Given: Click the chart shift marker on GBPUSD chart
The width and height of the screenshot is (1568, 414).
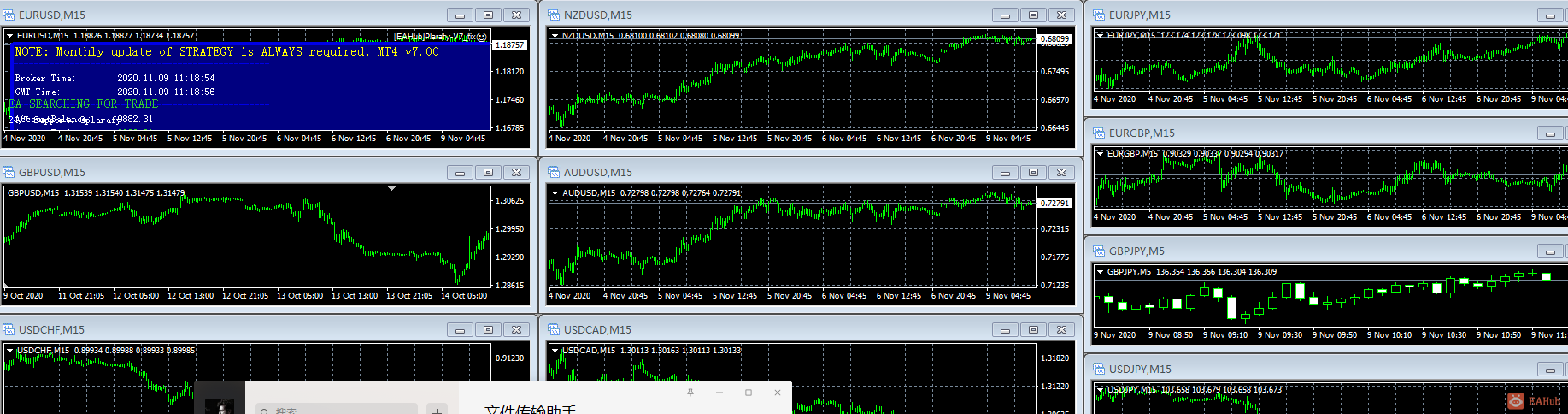Looking at the screenshot, I should 391,188.
